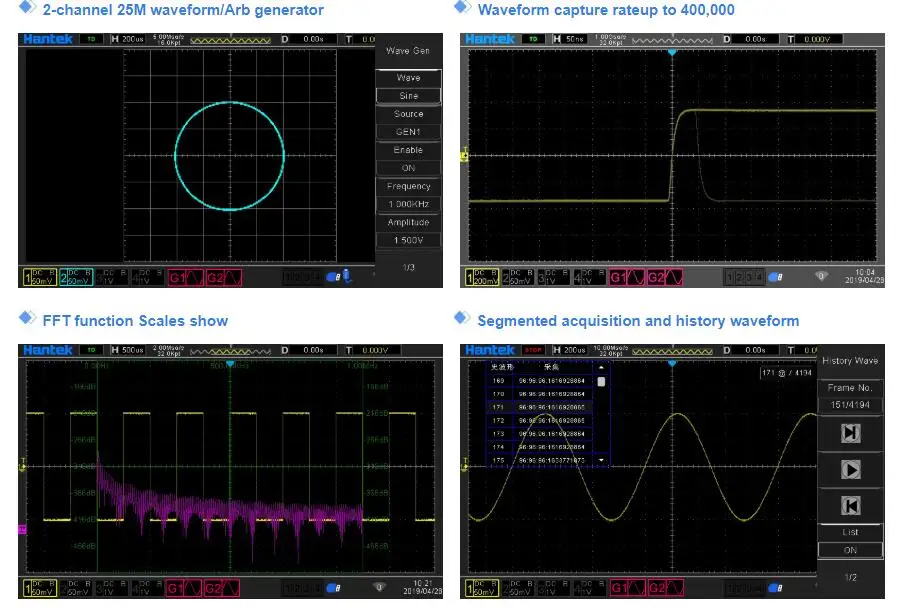Select channel 2 50mV badge on Wave Gen screen
This screenshot has height=610, width=905.
(76, 278)
